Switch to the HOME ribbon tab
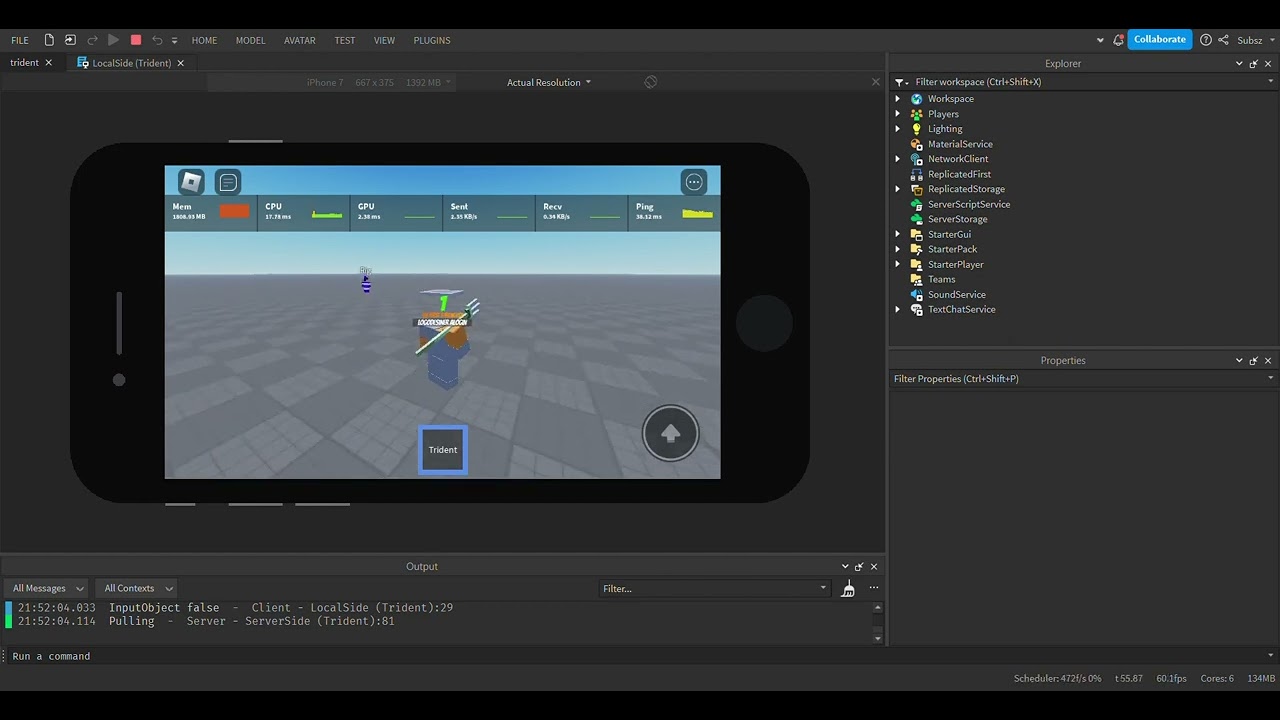Screen dimensions: 1280x720 point(204,40)
